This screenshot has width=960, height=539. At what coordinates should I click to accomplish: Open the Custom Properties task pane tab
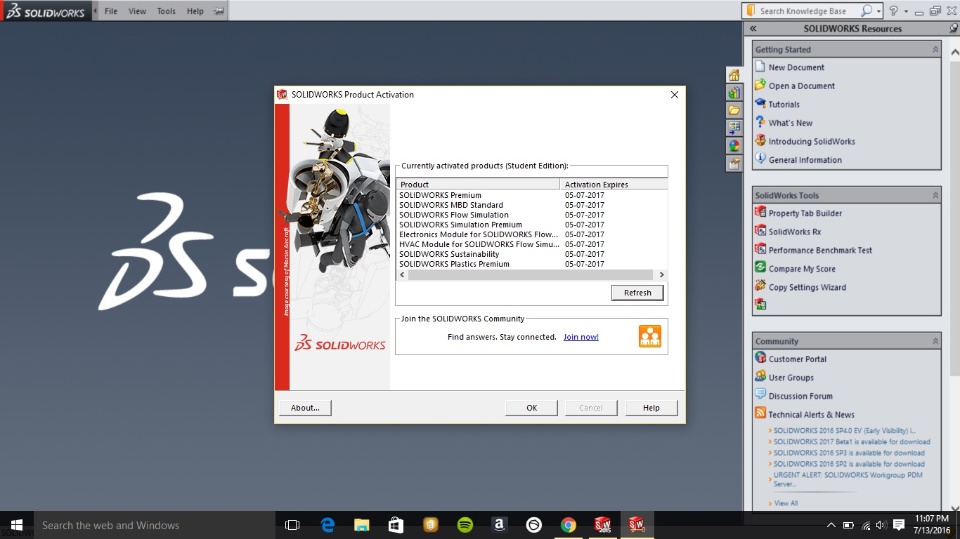coord(734,164)
